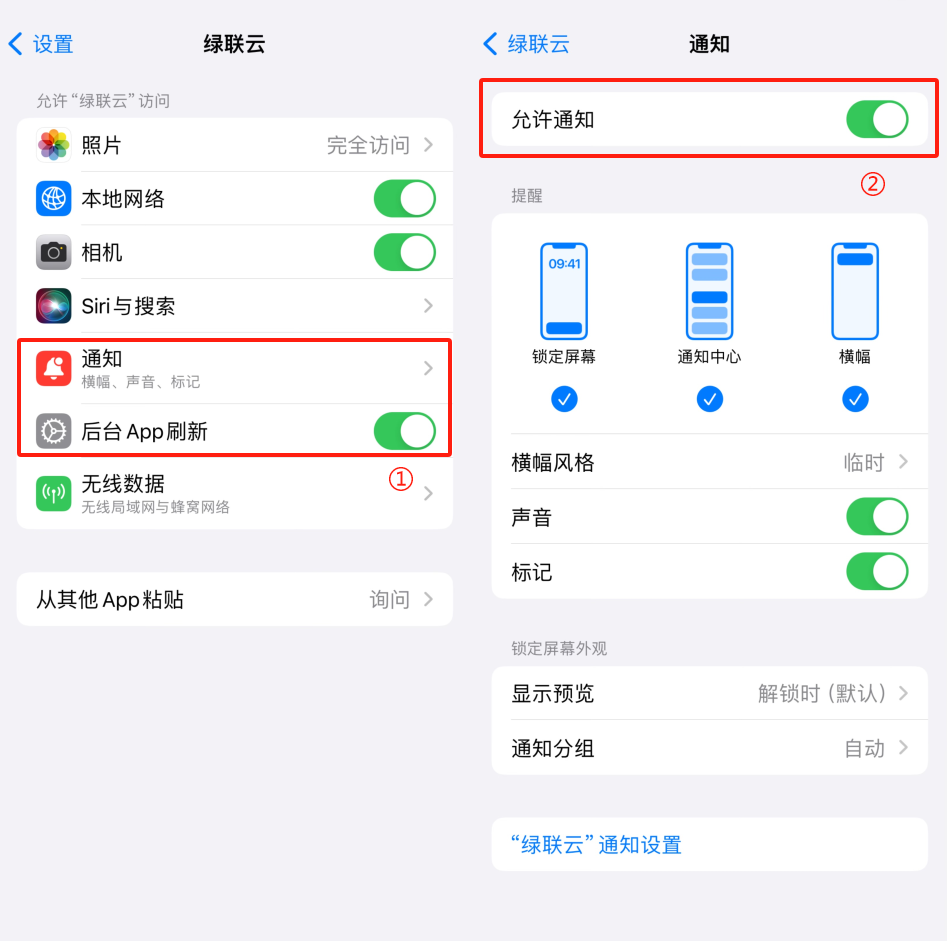Tap the Siri与搜索 icon
Viewport: 949px width, 941px height.
tap(53, 306)
